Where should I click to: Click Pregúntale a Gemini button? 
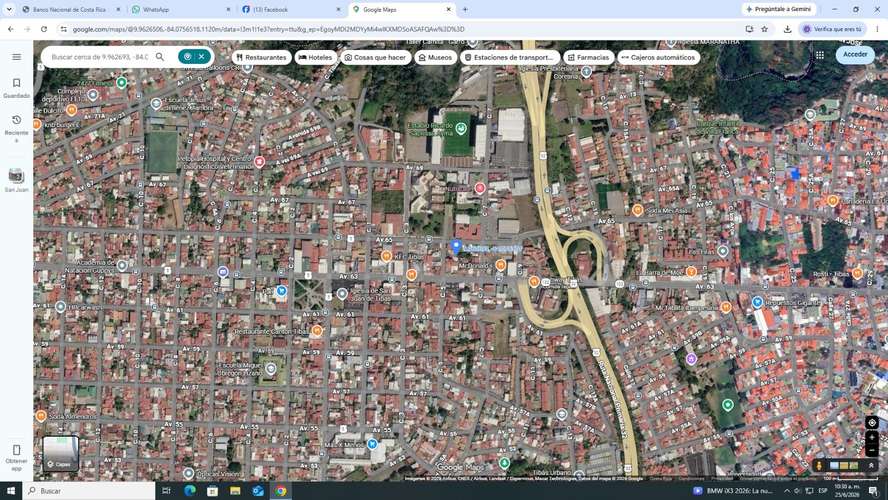[779, 9]
